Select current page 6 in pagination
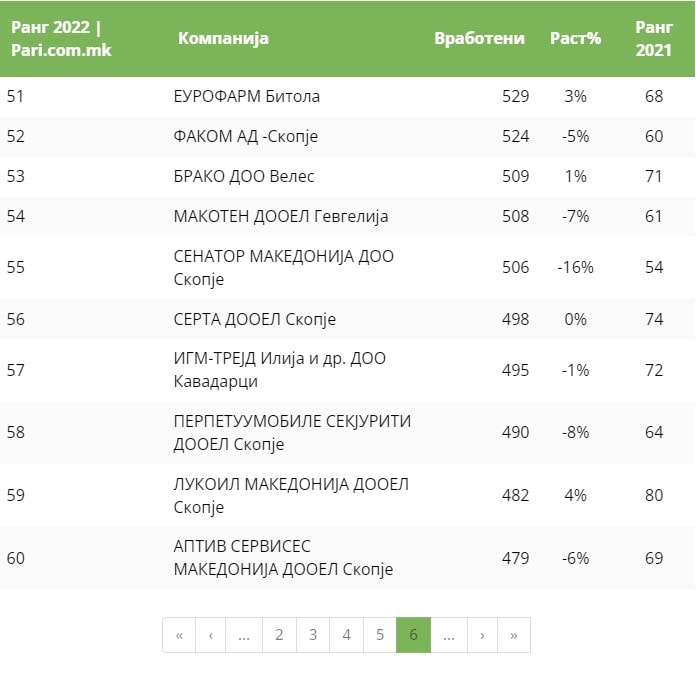Screen dimensions: 696x689 [413, 635]
